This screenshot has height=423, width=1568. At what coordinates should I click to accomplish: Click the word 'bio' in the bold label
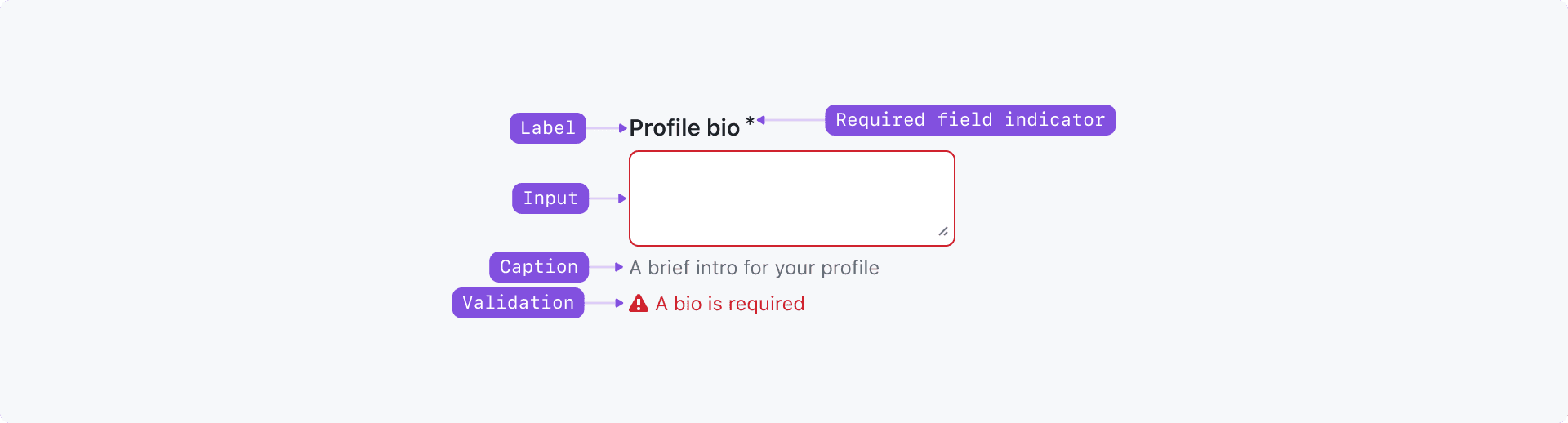(723, 128)
